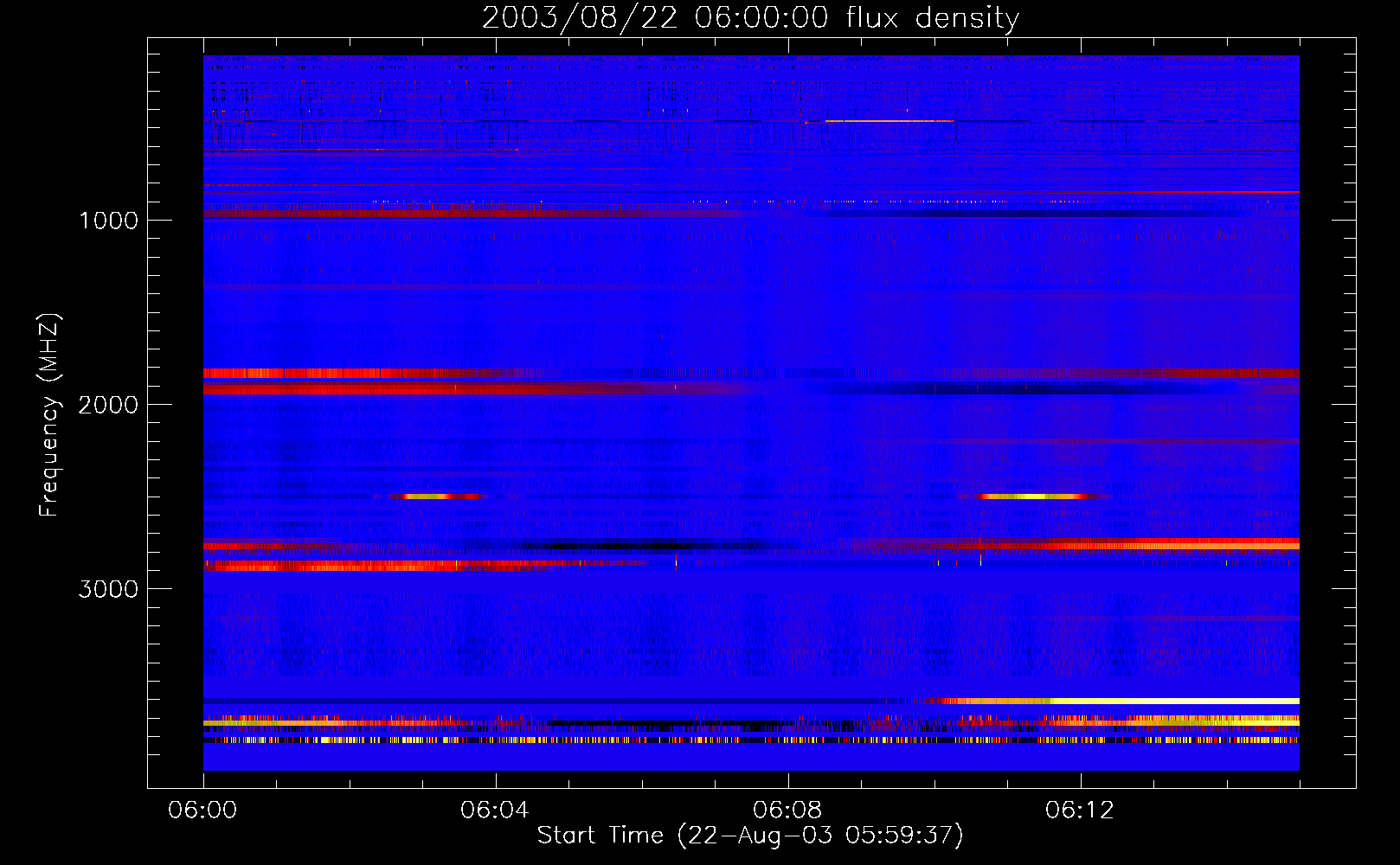
Task: Click the 3000 frequency tick label
Action: click(108, 589)
